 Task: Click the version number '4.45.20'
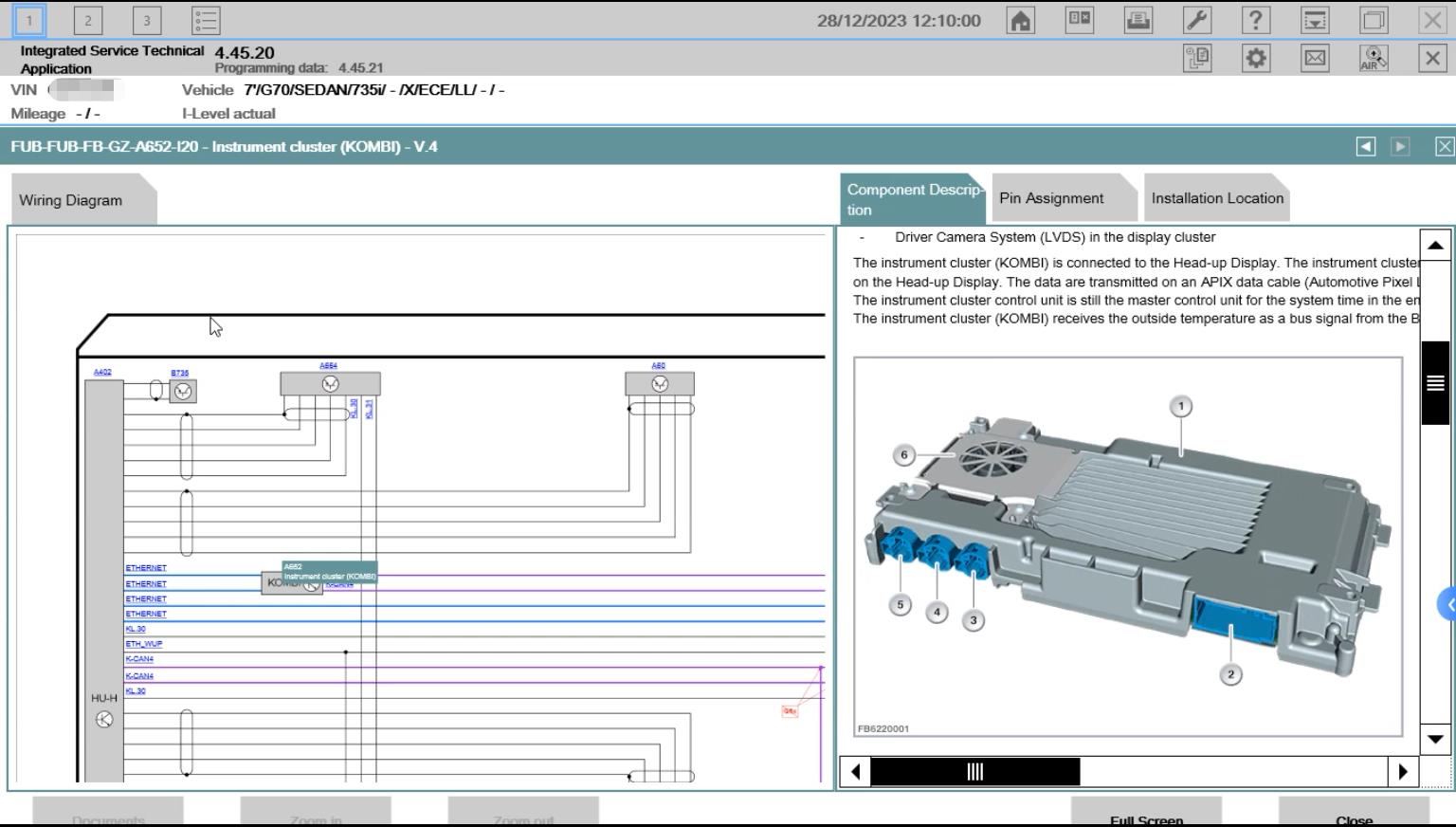pyautogui.click(x=245, y=53)
